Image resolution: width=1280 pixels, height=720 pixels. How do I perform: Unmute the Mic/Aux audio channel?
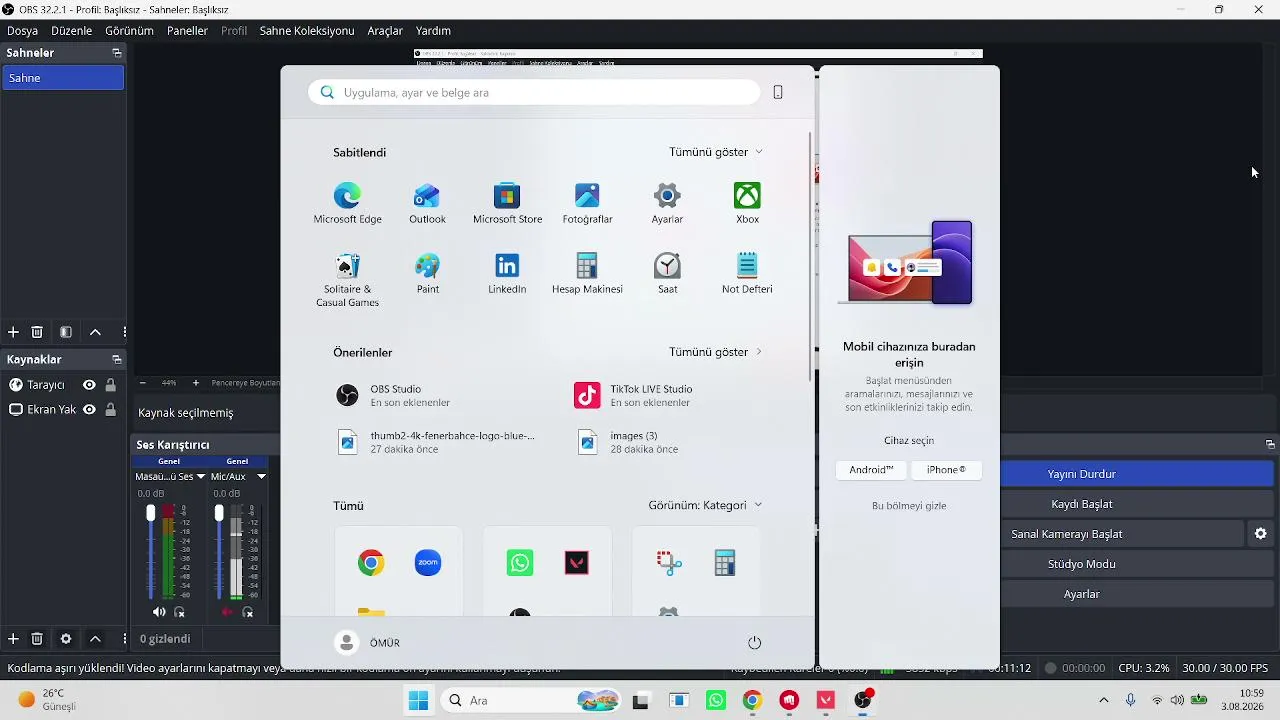tap(227, 612)
